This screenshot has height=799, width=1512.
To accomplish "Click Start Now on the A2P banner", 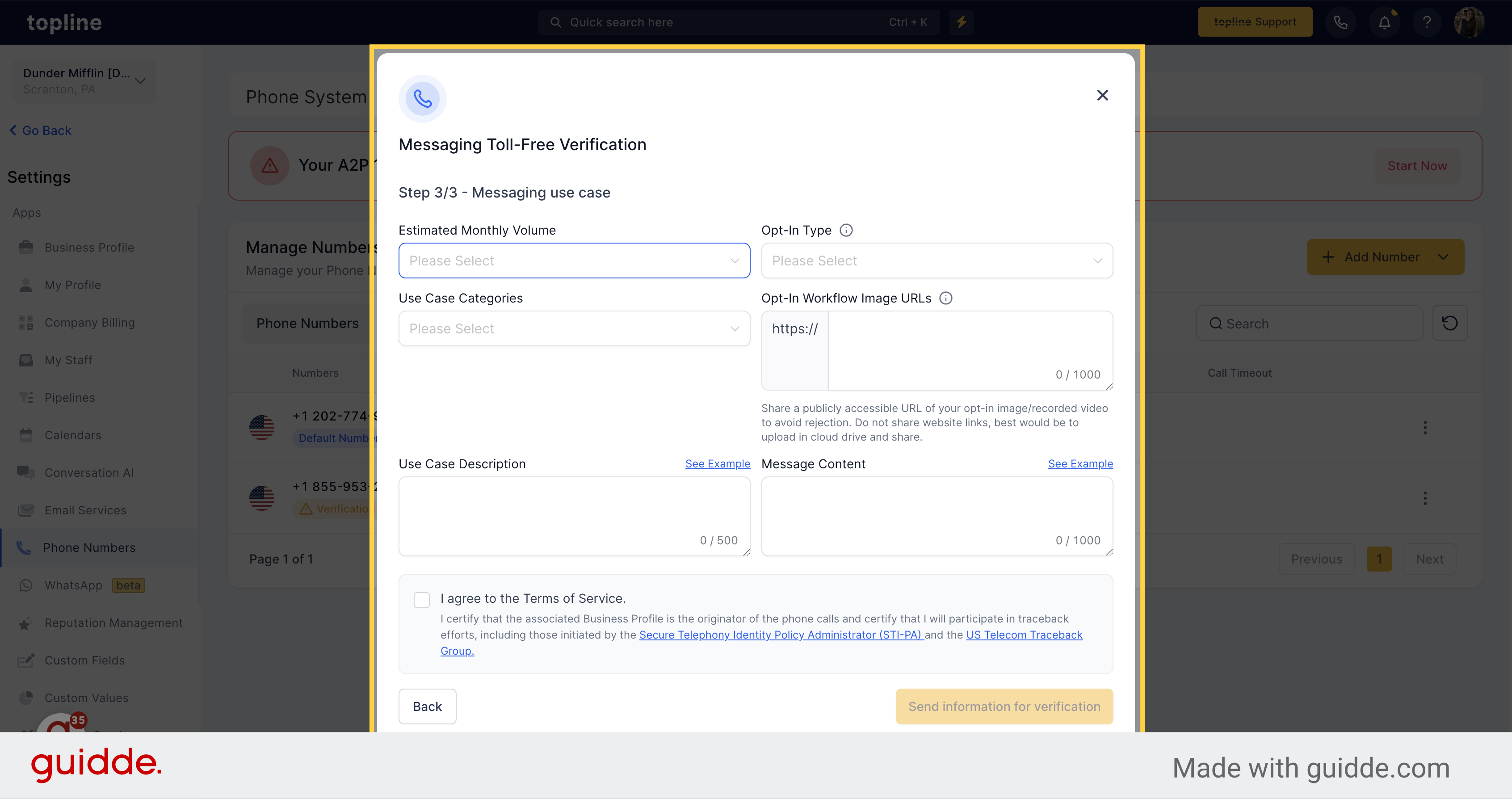I will click(1416, 166).
